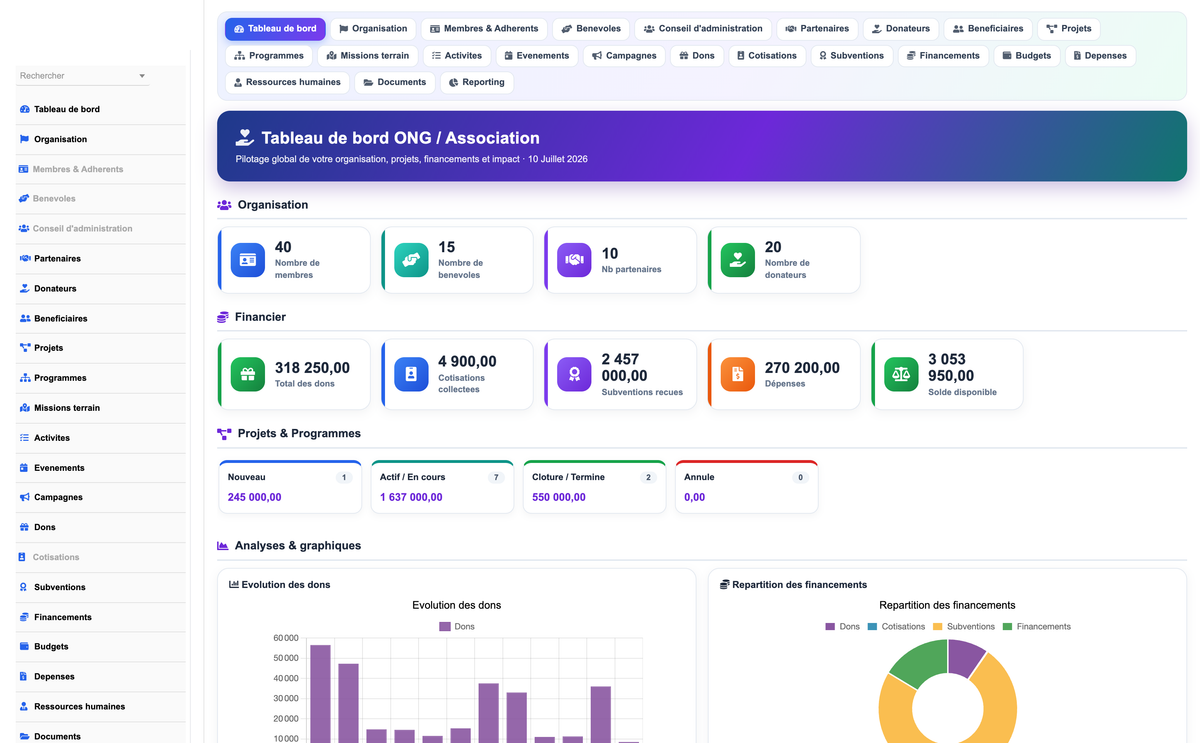Click the Subventions recues award icon

tap(574, 374)
